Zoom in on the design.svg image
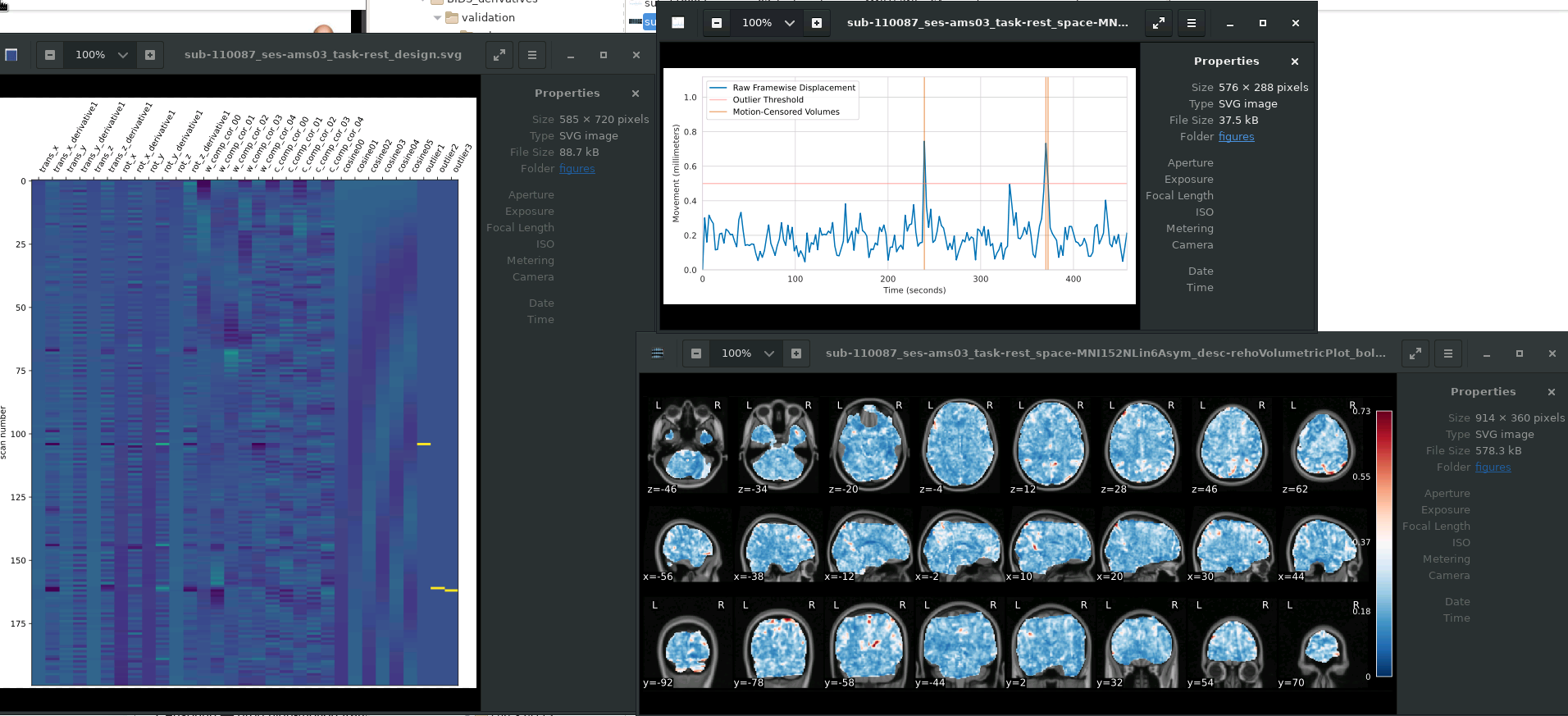Image resolution: width=1568 pixels, height=716 pixels. coord(150,55)
